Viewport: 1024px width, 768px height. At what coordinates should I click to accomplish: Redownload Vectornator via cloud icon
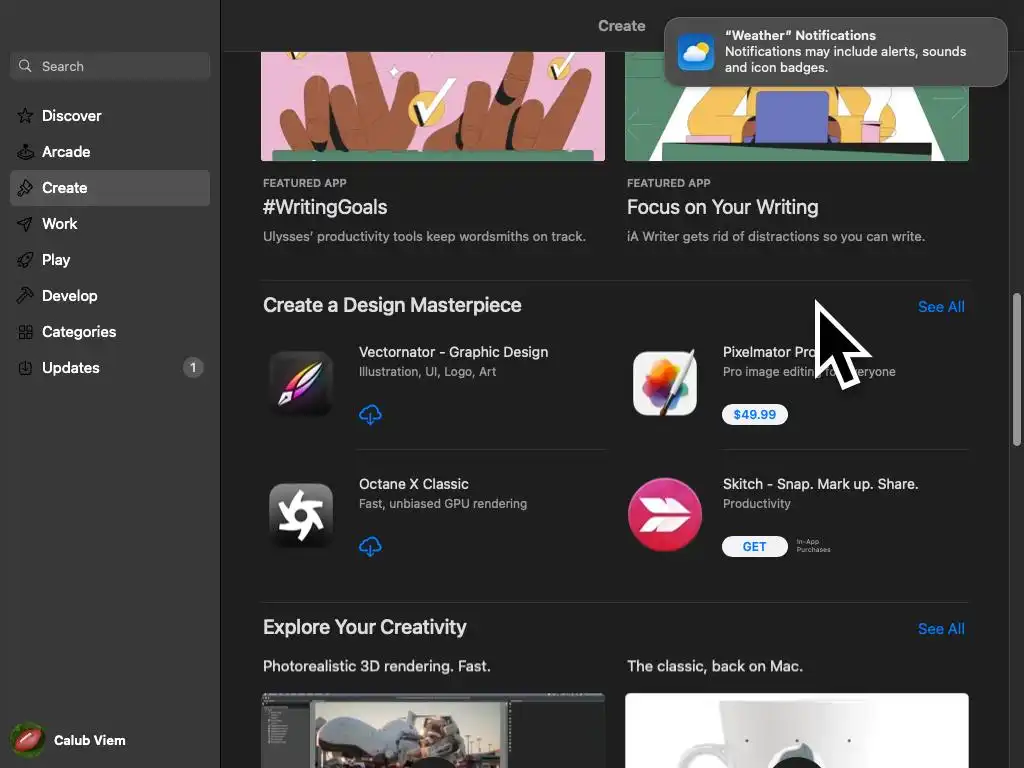[x=370, y=415]
